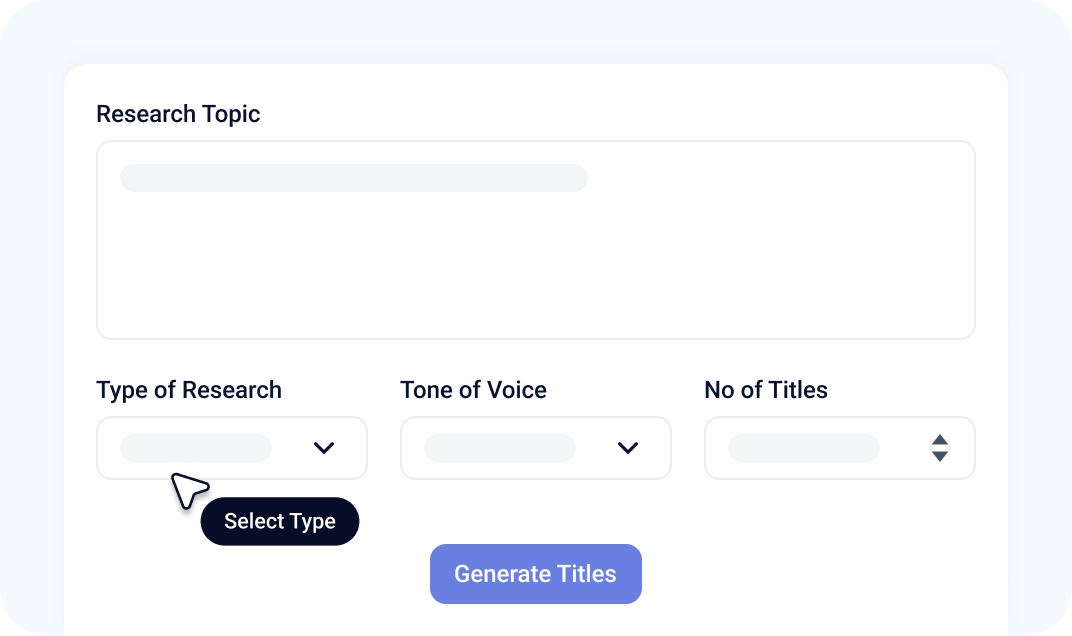Screen dimensions: 1072x636
Task: Click the Tone of Voice label
Action: tap(473, 390)
